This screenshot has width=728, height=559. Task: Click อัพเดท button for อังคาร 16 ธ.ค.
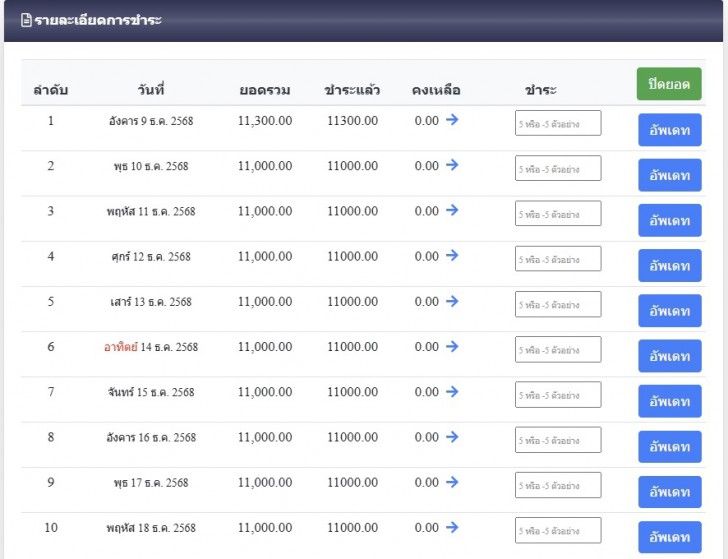670,447
